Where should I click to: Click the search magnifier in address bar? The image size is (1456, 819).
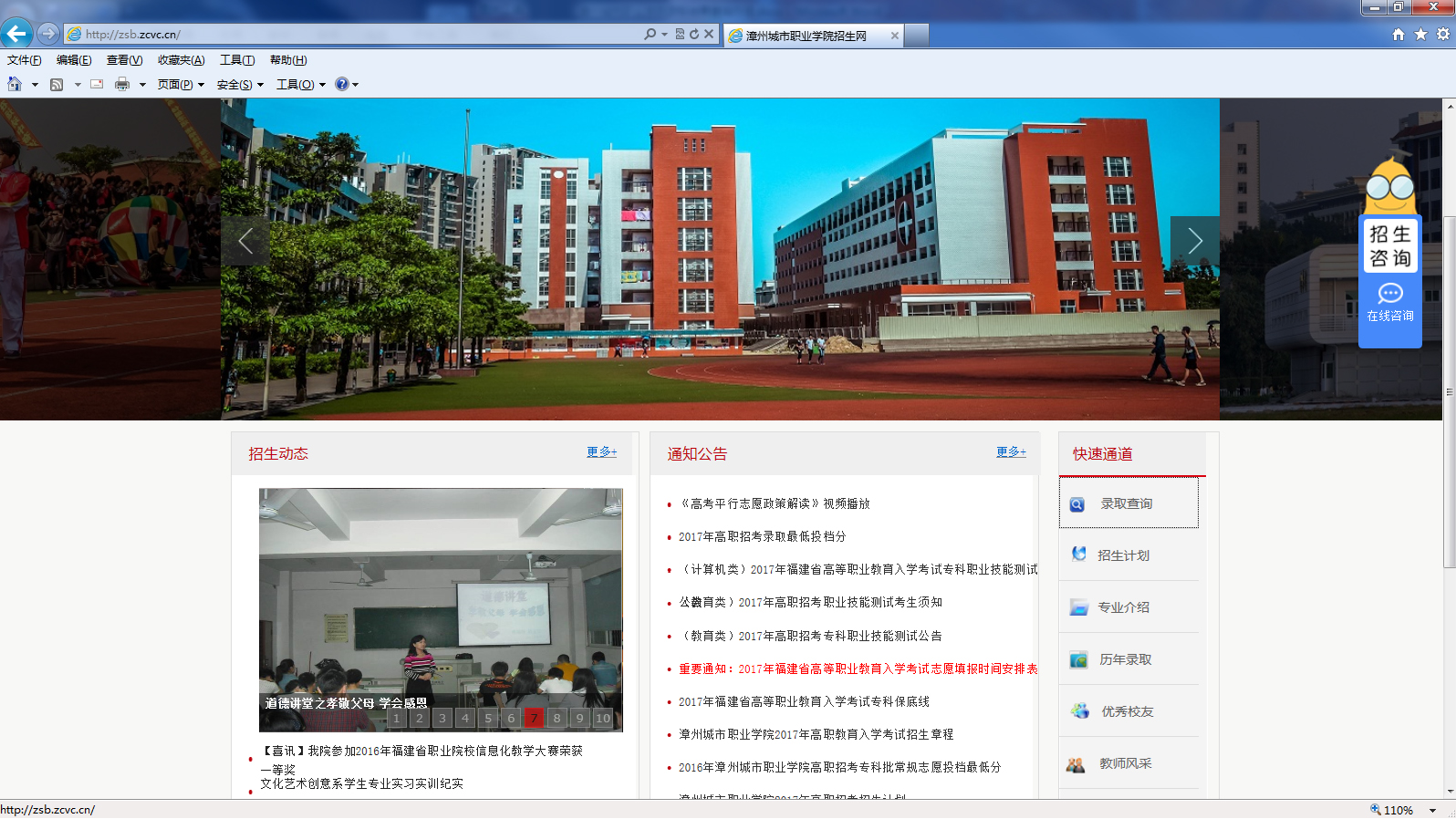pos(650,34)
